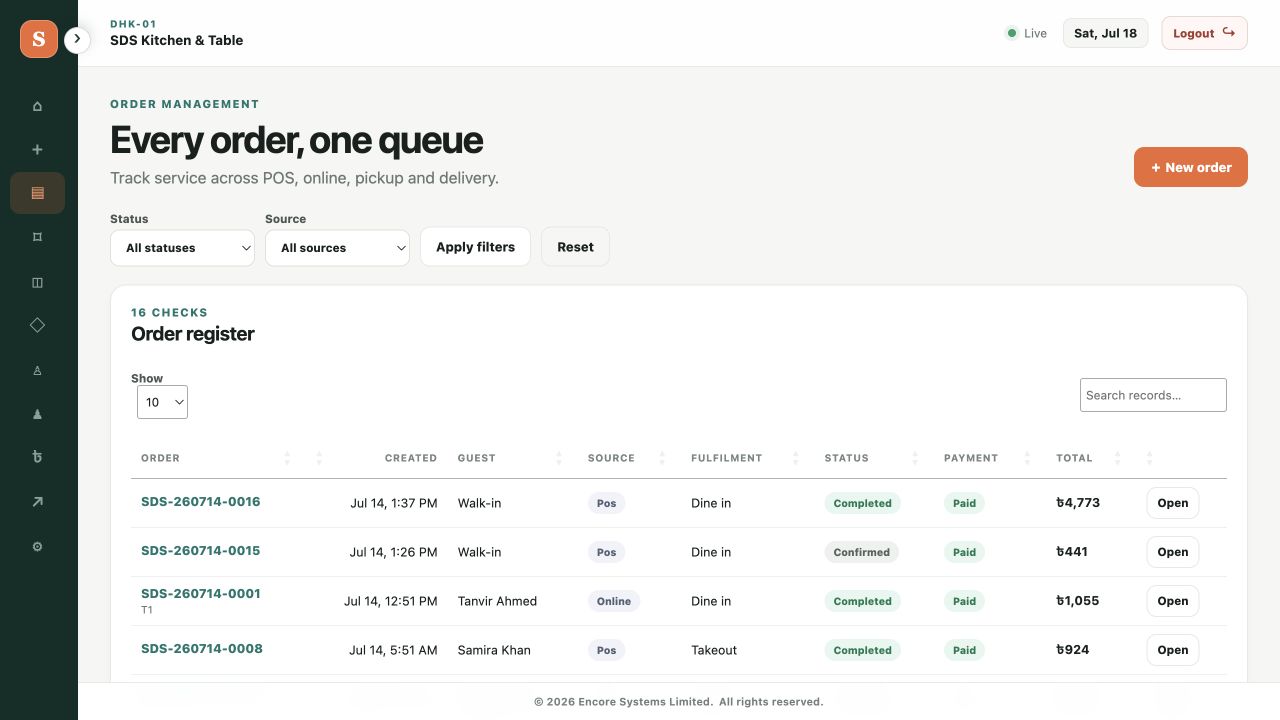
Task: Select the highlighted orders list icon in sidebar
Action: click(37, 193)
